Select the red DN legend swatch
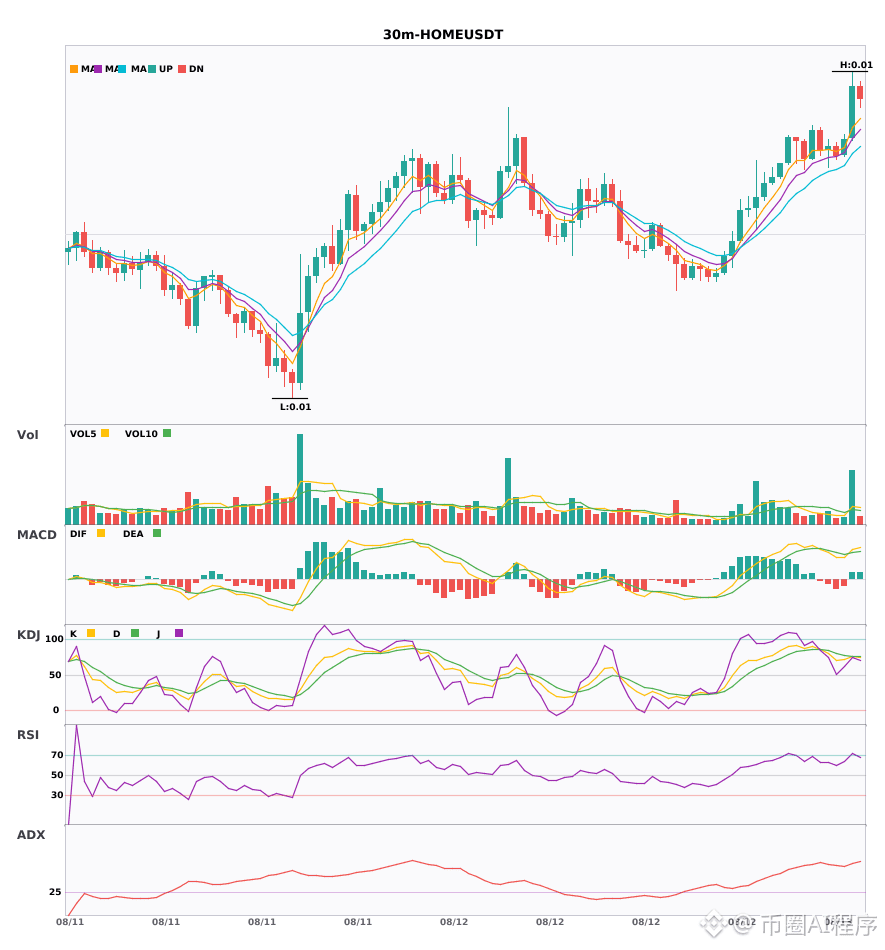Viewport: 885px width, 950px height. [x=182, y=69]
